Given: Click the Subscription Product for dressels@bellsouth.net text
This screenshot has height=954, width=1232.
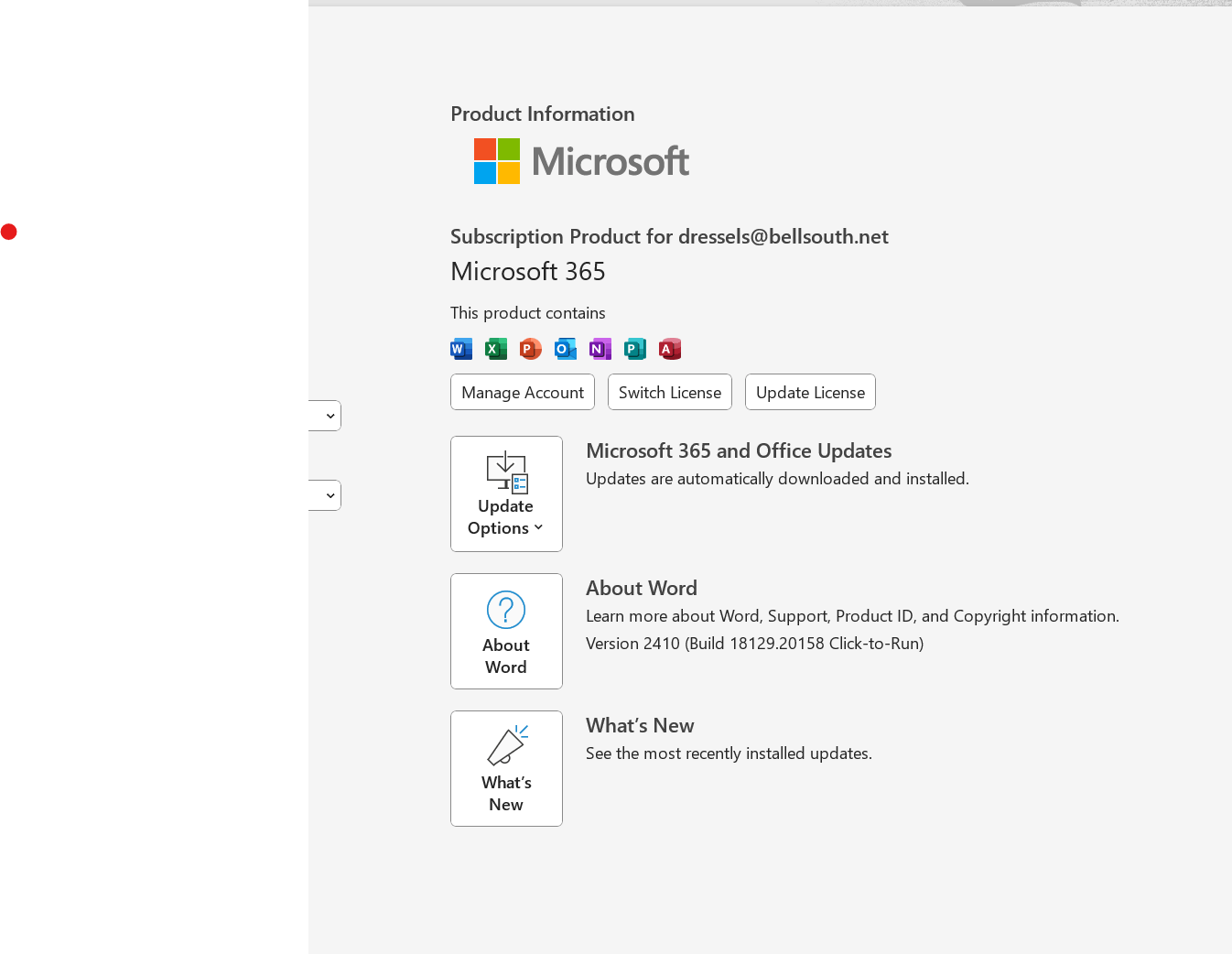Looking at the screenshot, I should tap(669, 236).
